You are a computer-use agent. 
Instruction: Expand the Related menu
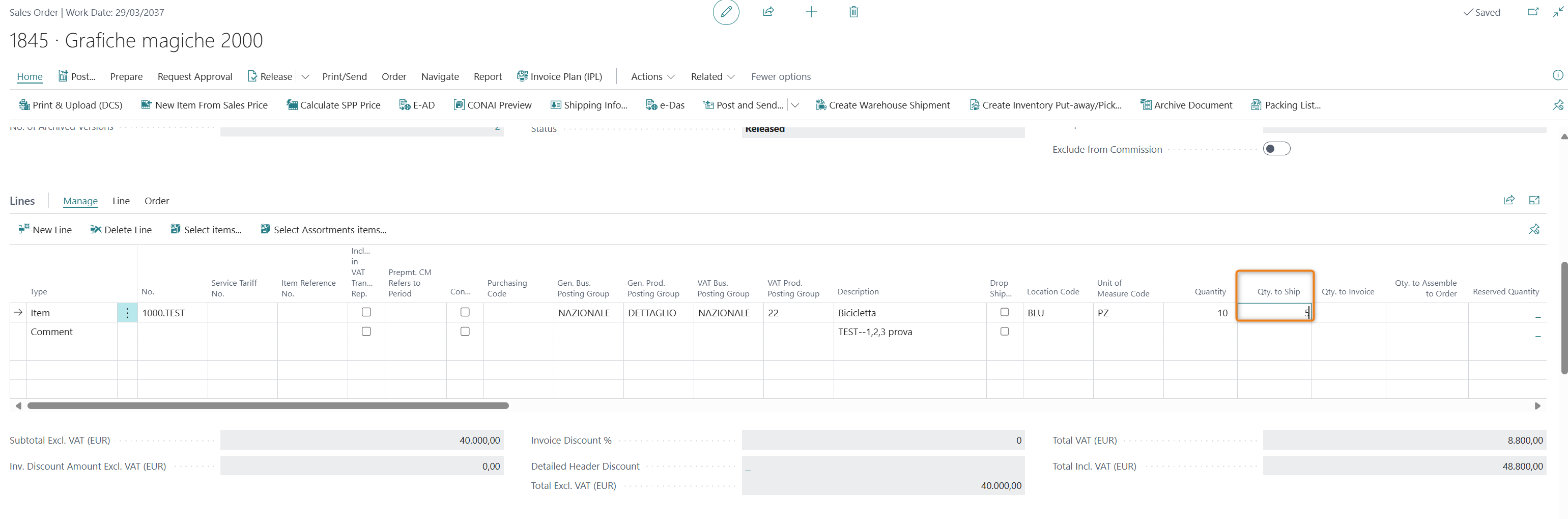coord(713,76)
